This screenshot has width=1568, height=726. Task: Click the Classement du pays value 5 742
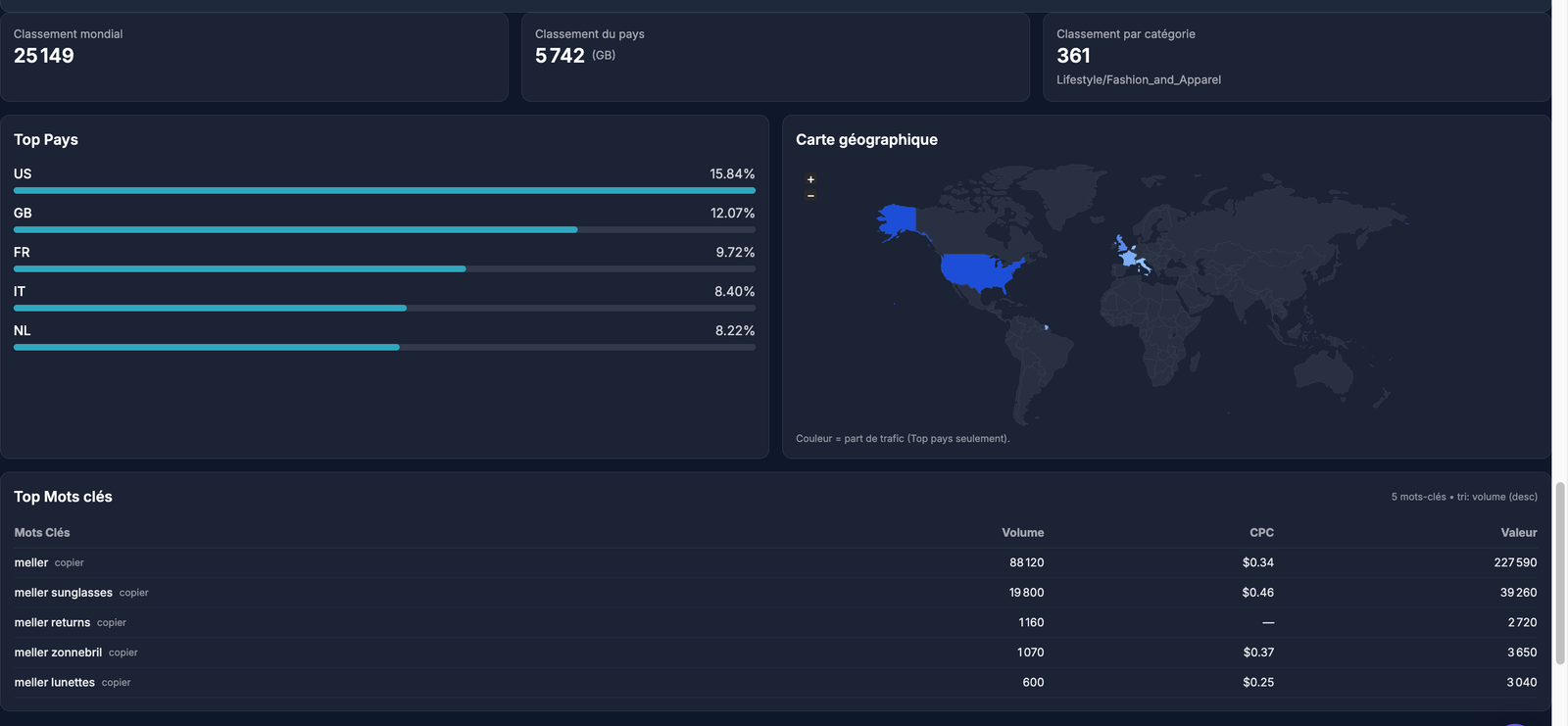tap(560, 56)
